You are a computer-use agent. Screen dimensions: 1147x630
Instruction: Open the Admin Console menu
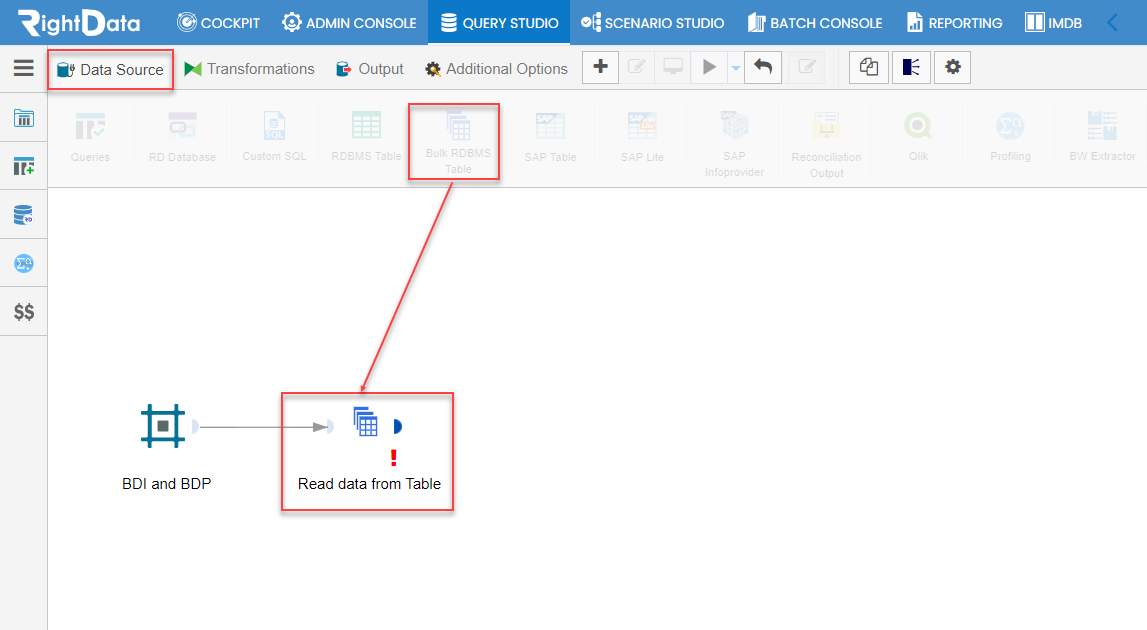[x=350, y=23]
